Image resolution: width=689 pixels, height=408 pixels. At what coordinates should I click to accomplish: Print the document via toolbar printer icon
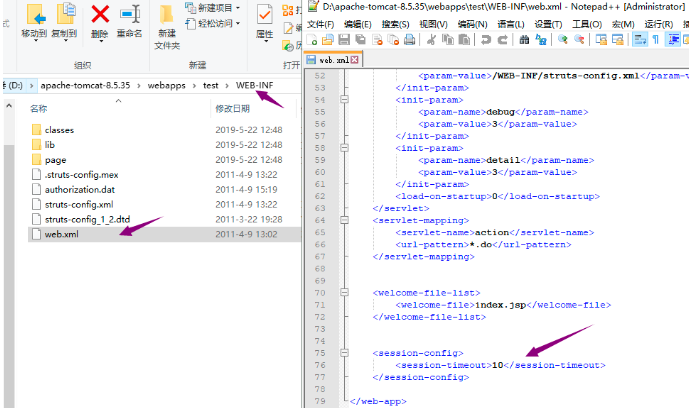pyautogui.click(x=410, y=40)
